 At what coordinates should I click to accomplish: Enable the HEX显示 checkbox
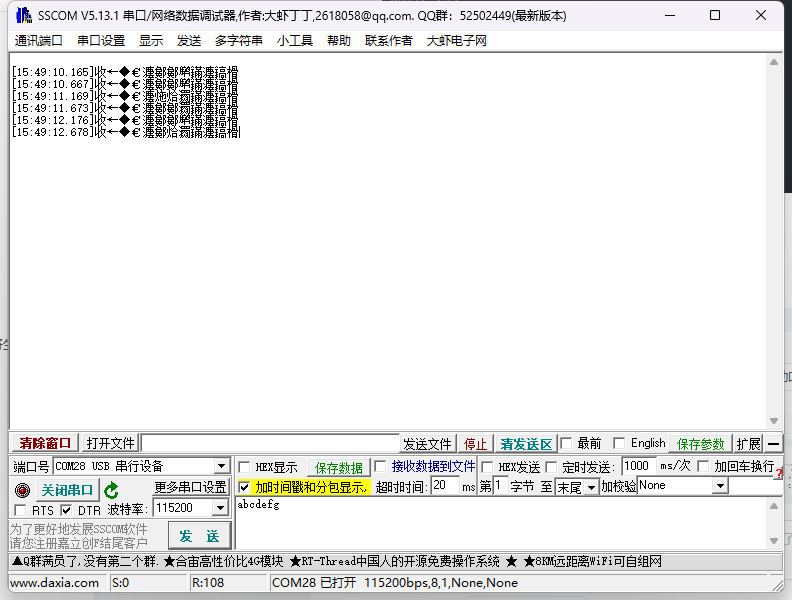click(244, 467)
